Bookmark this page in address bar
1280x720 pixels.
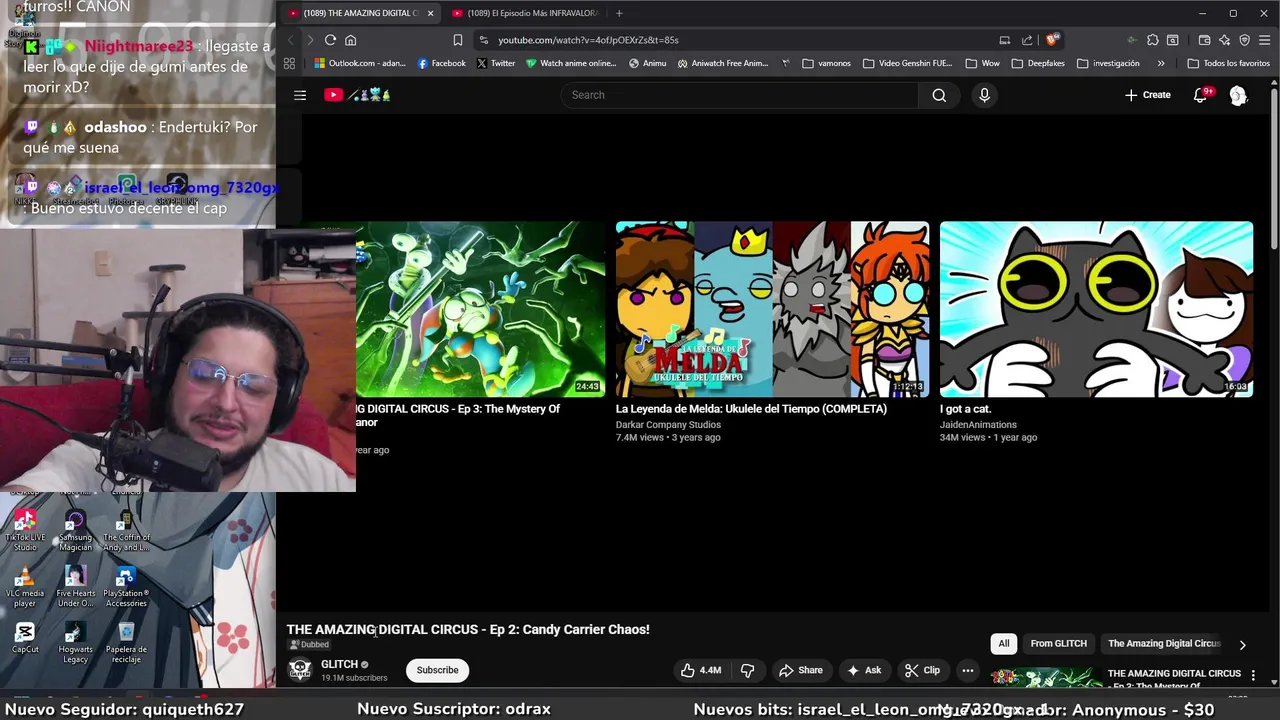coord(457,40)
